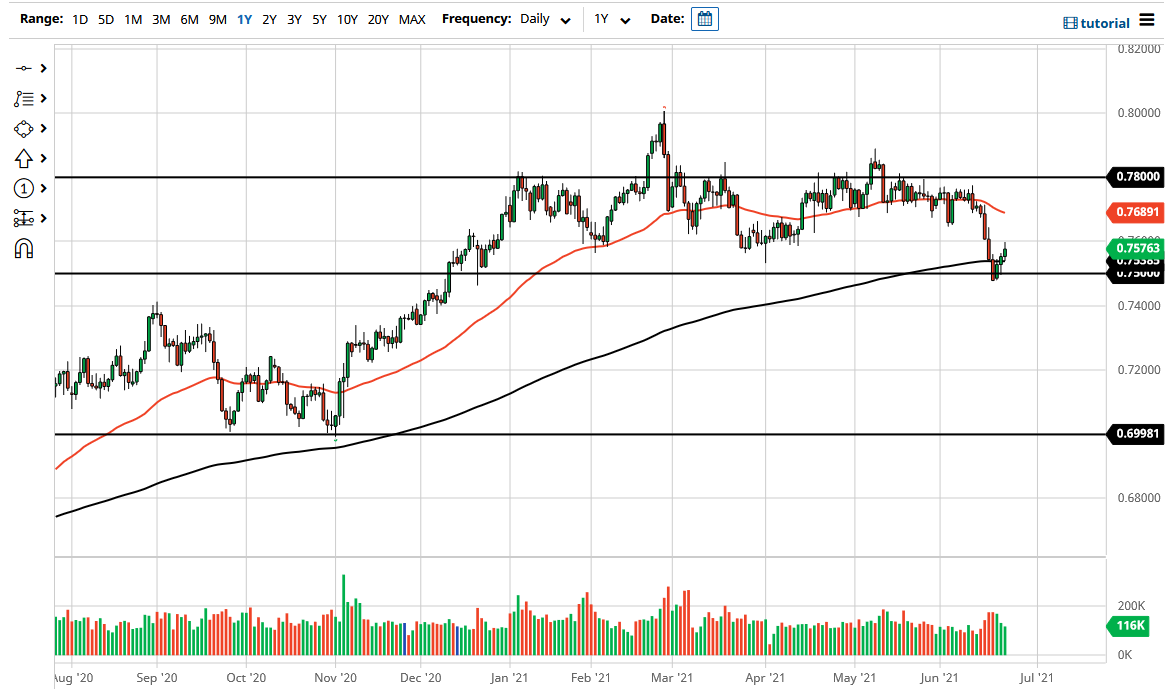The image size is (1168, 697).
Task: Toggle the magnet snap tool
Action: point(24,247)
